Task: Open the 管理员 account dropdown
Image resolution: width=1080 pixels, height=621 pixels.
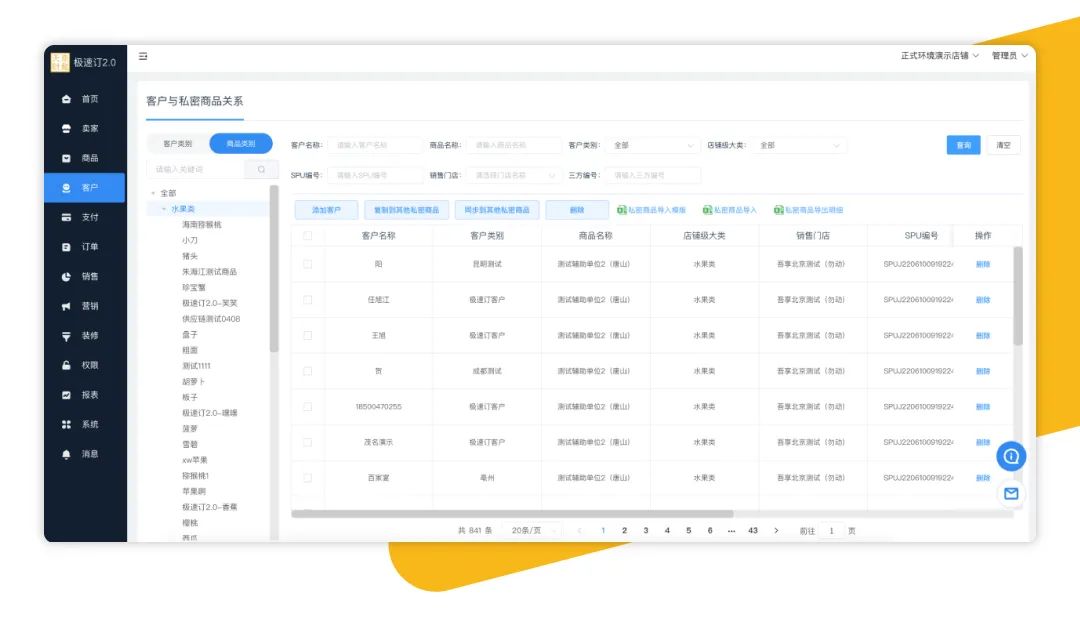Action: [1010, 56]
